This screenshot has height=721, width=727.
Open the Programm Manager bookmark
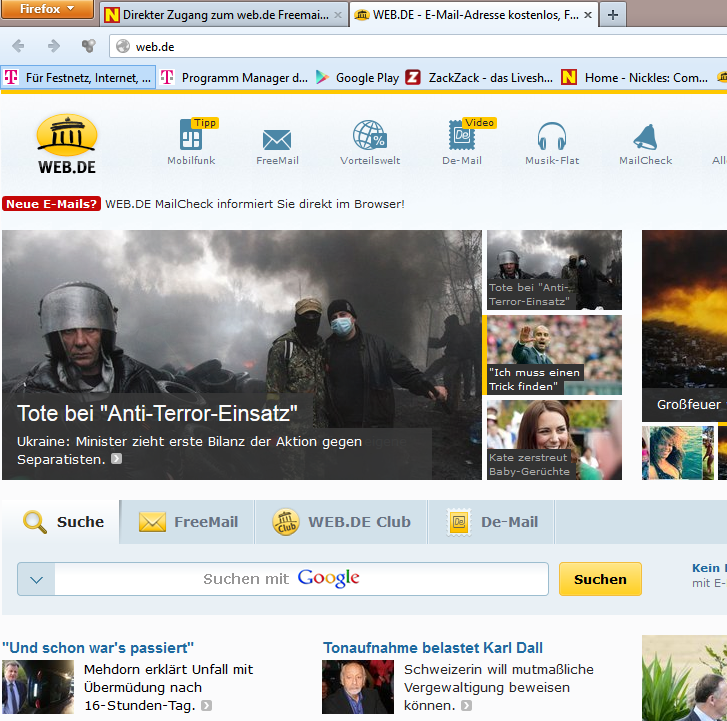[x=234, y=77]
